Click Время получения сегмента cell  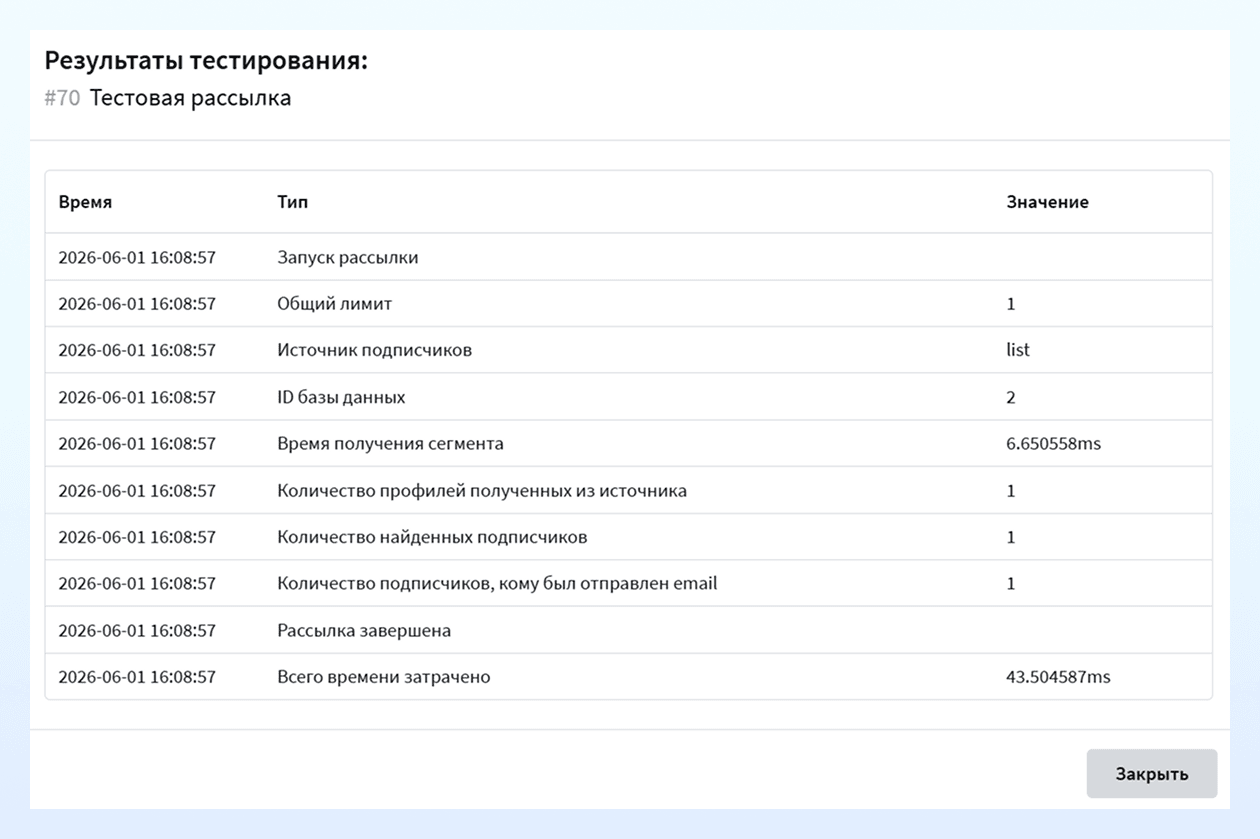click(390, 443)
